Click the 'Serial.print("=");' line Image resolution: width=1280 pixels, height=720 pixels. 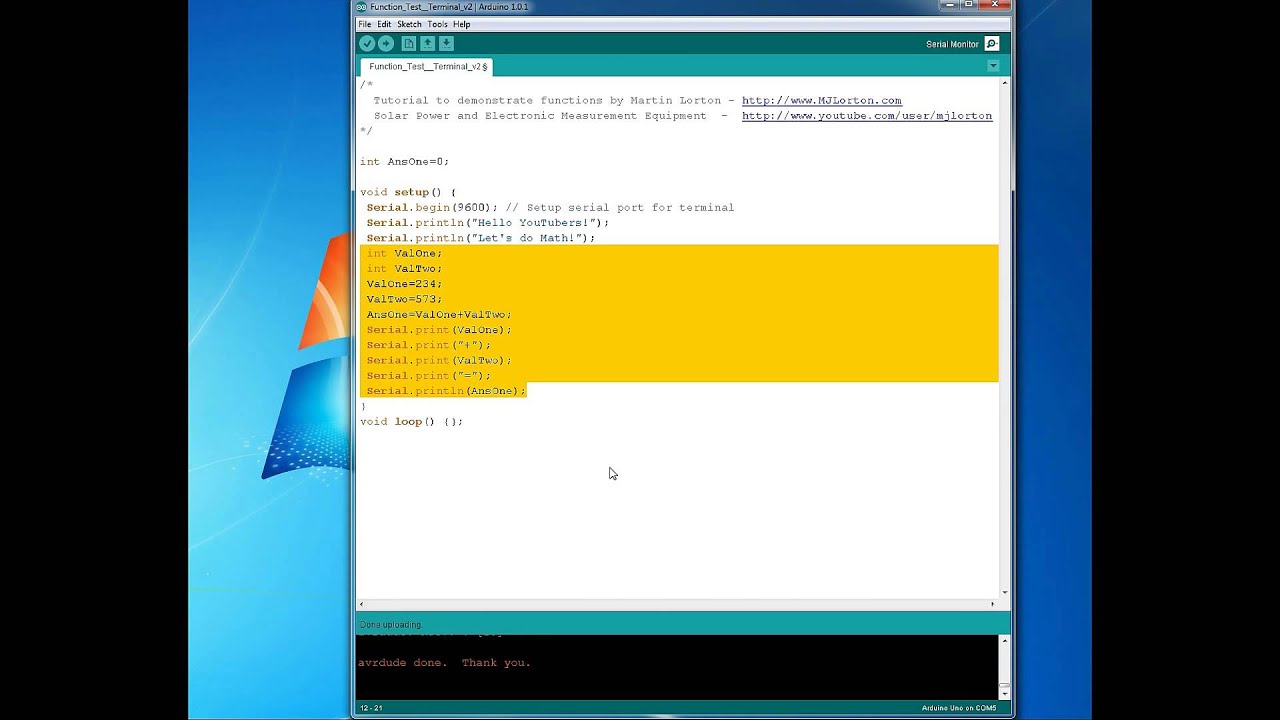tap(429, 376)
